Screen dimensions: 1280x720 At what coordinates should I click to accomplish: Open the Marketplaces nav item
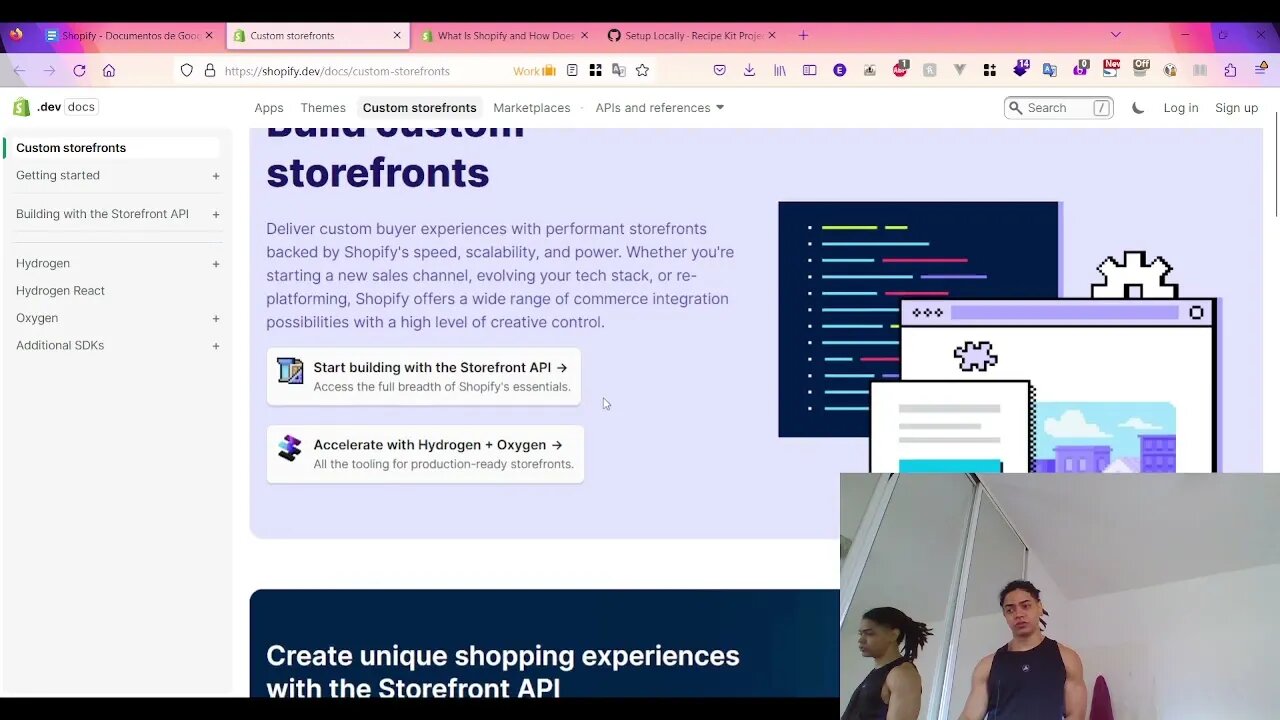point(532,108)
